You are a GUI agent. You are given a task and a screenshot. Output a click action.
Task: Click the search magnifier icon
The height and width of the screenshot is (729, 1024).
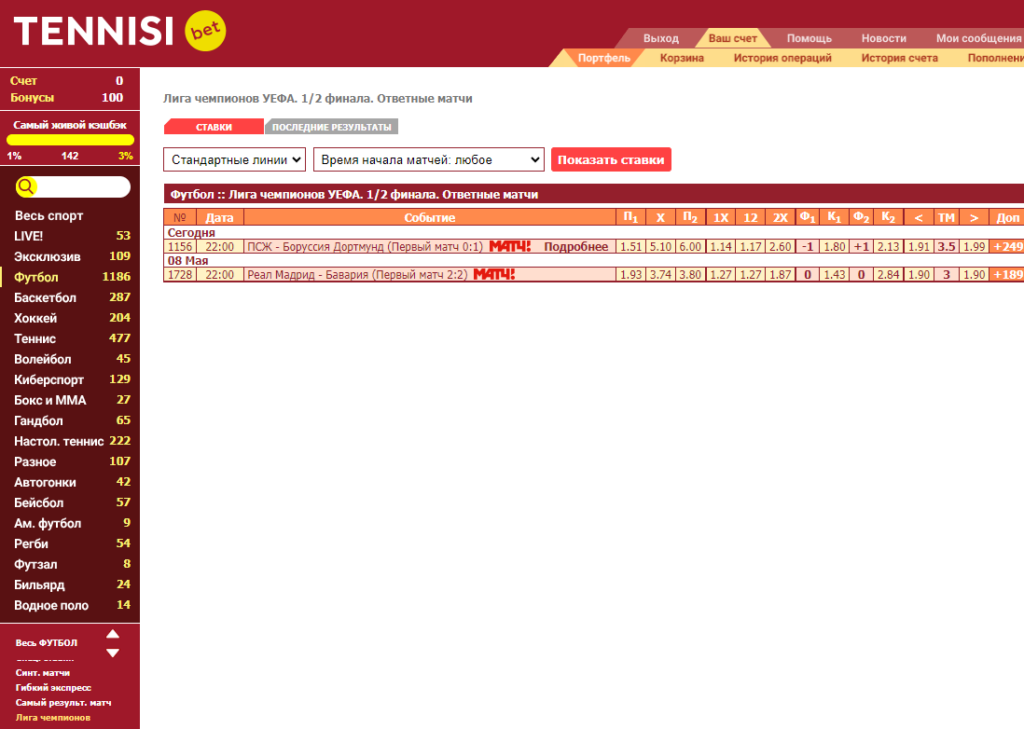(x=26, y=187)
